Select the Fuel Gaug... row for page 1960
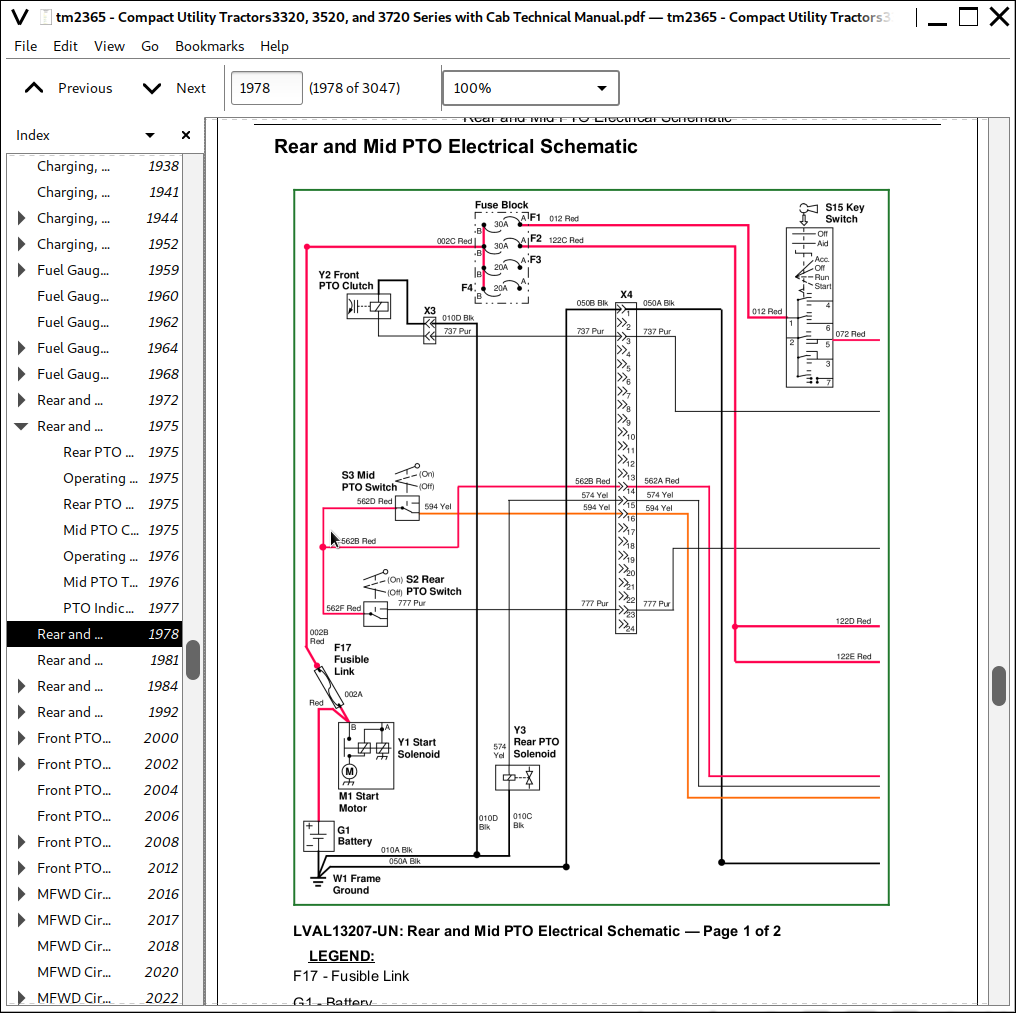 click(95, 296)
